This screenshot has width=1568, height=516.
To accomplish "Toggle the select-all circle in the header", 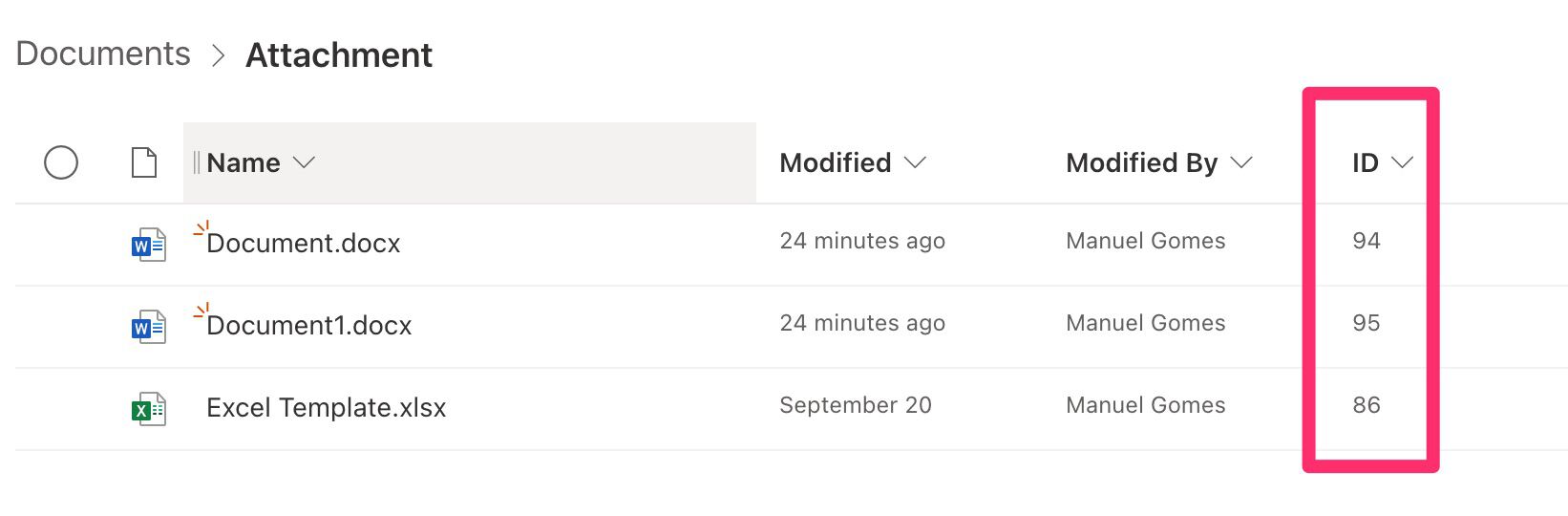I will 61,162.
